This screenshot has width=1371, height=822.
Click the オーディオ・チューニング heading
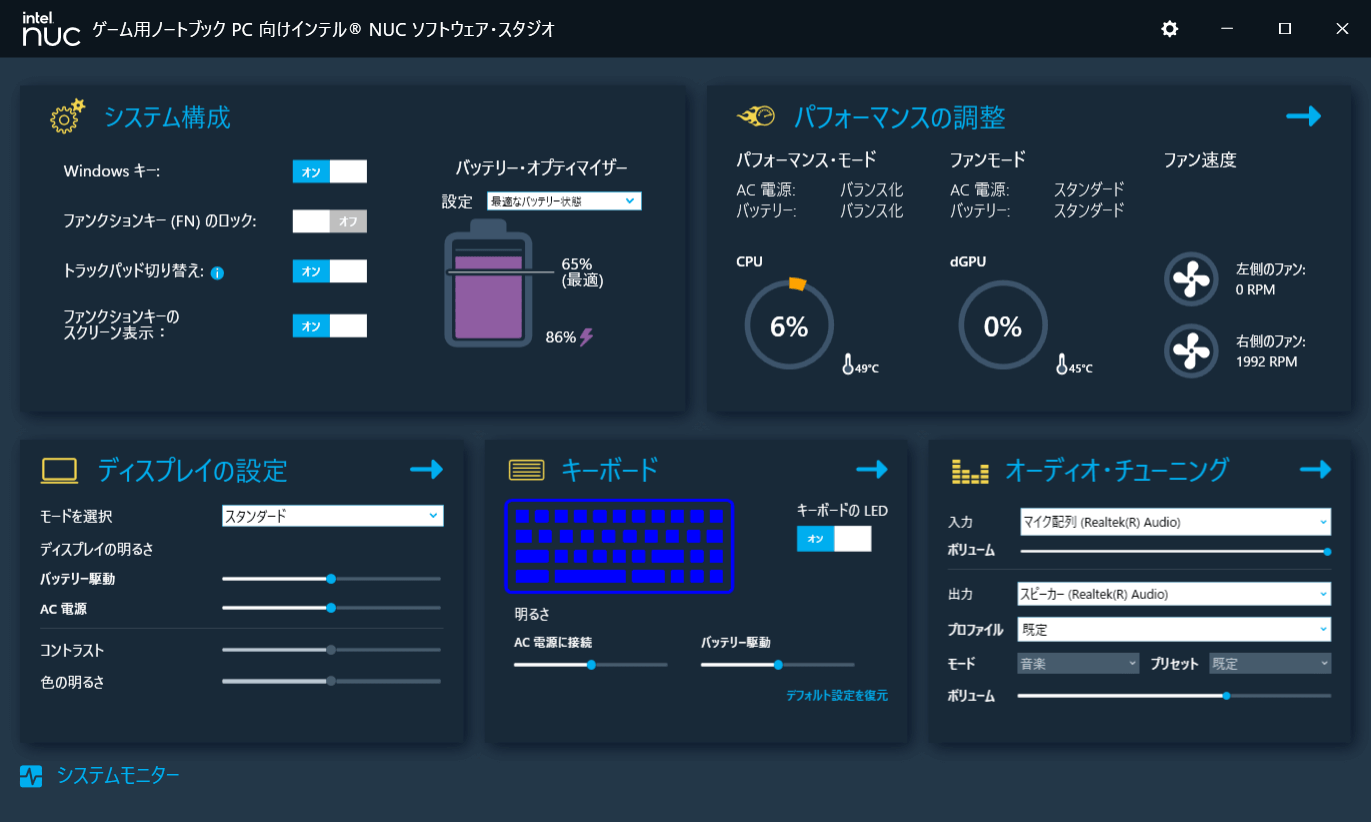(1116, 470)
